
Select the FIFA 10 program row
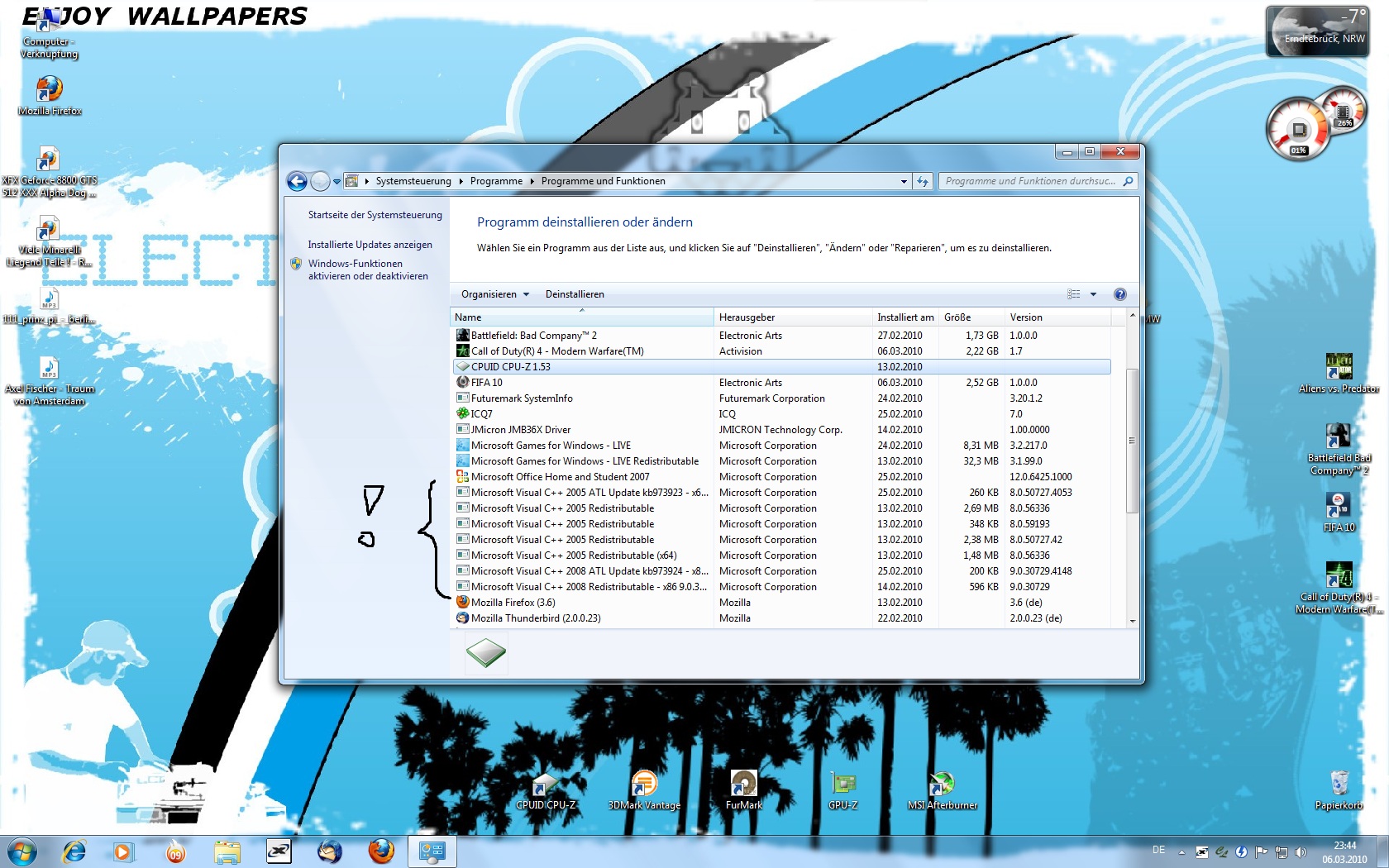781,383
